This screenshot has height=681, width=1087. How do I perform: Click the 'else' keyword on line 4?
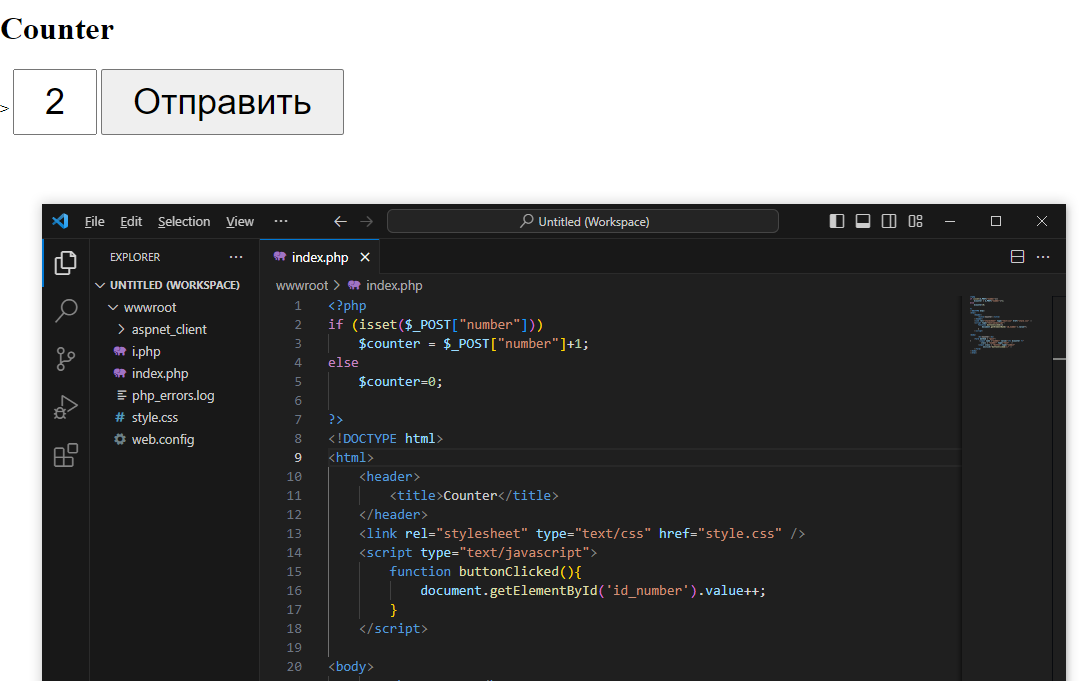pyautogui.click(x=343, y=363)
